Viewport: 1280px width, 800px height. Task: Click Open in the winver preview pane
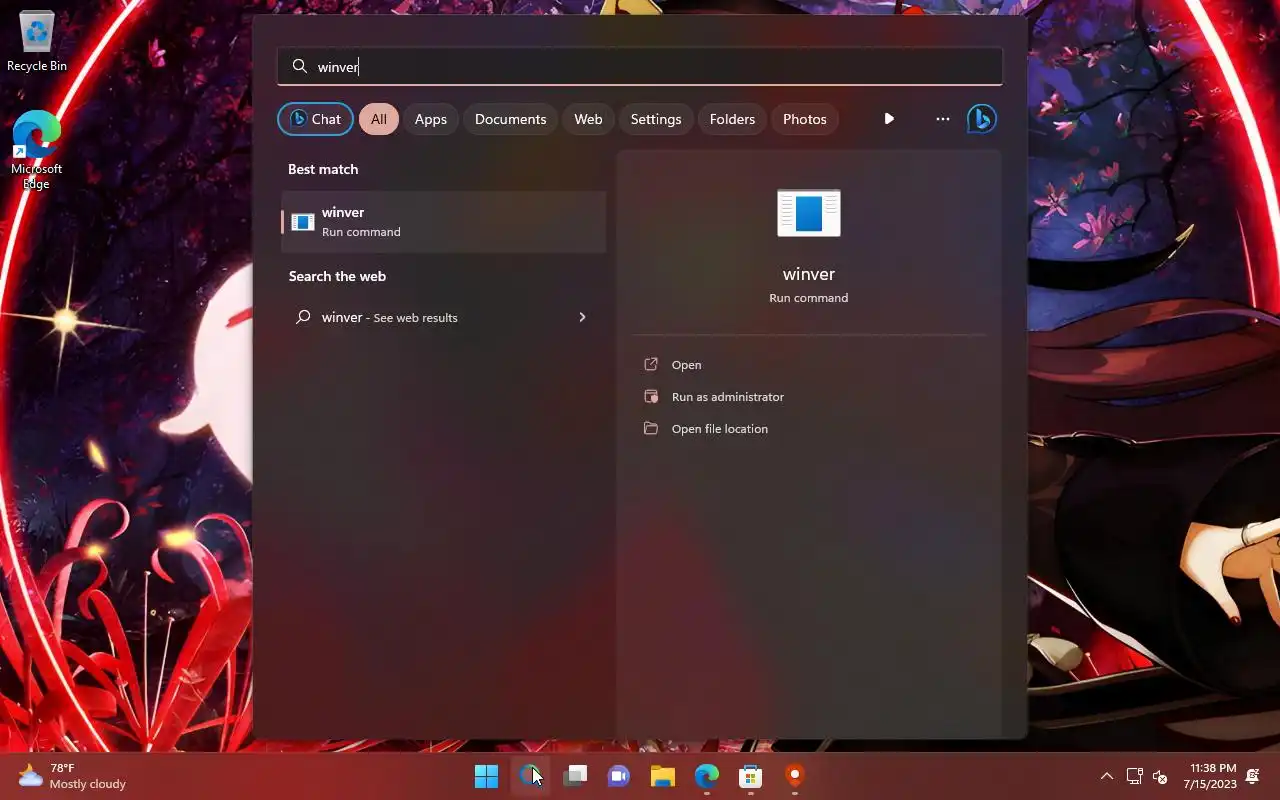[686, 365]
